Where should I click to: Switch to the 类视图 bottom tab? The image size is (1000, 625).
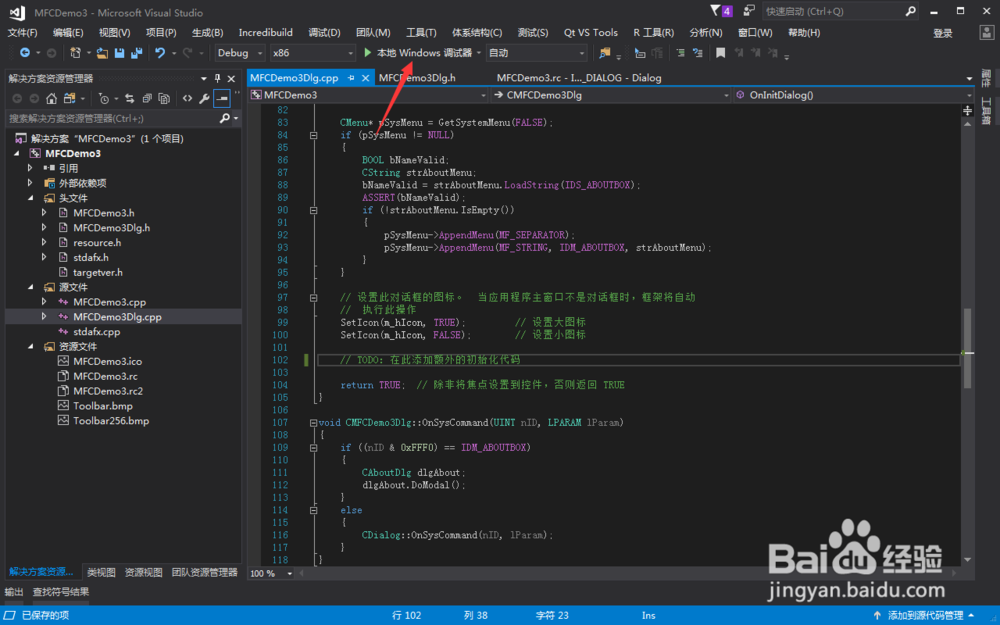click(101, 572)
